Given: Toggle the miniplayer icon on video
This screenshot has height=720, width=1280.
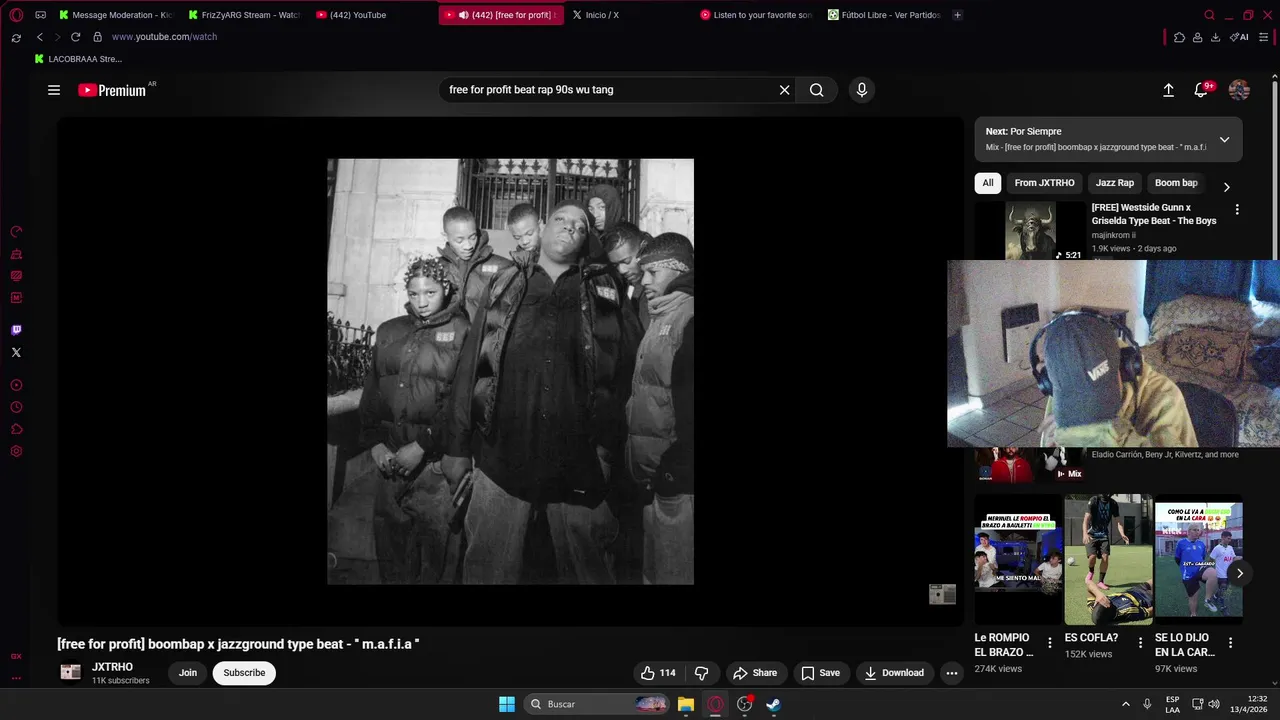Looking at the screenshot, I should [x=942, y=595].
